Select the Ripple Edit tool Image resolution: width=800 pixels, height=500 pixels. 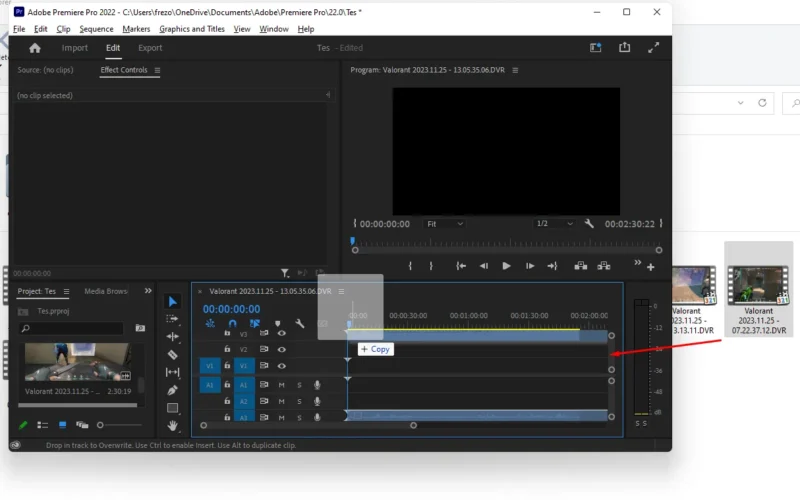click(172, 336)
